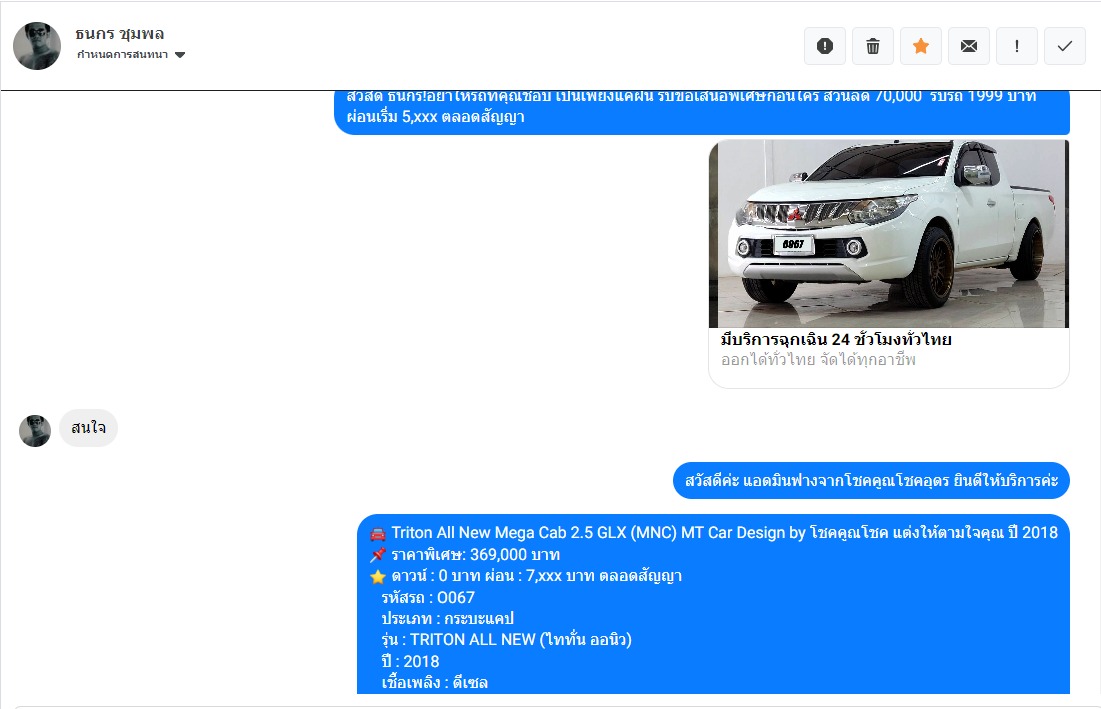Click the small avatar beside สนใจ message
The image size is (1101, 709).
pyautogui.click(x=35, y=431)
